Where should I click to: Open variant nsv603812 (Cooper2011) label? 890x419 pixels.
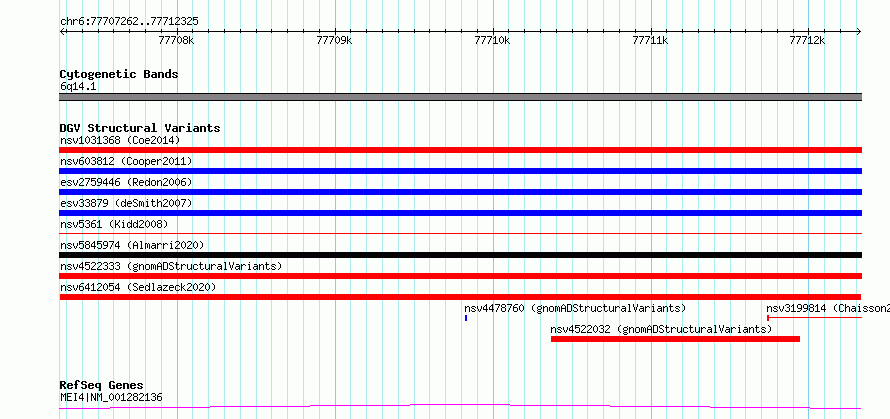[126, 161]
